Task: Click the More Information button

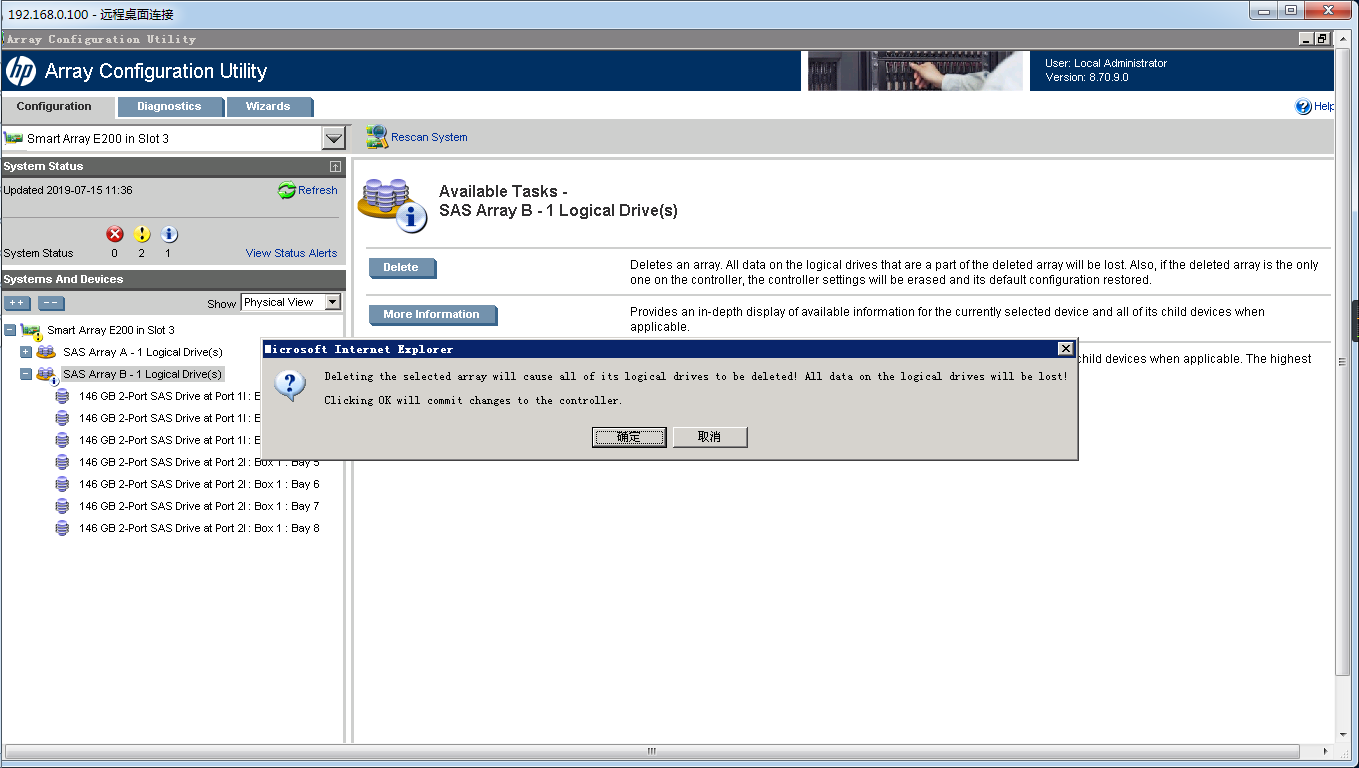Action: 432,315
